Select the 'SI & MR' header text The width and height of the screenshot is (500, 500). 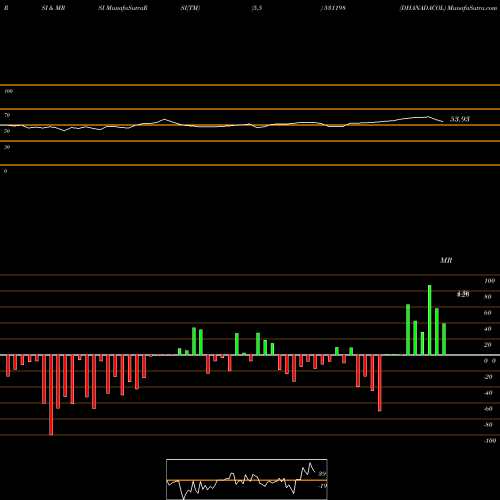click(53, 8)
